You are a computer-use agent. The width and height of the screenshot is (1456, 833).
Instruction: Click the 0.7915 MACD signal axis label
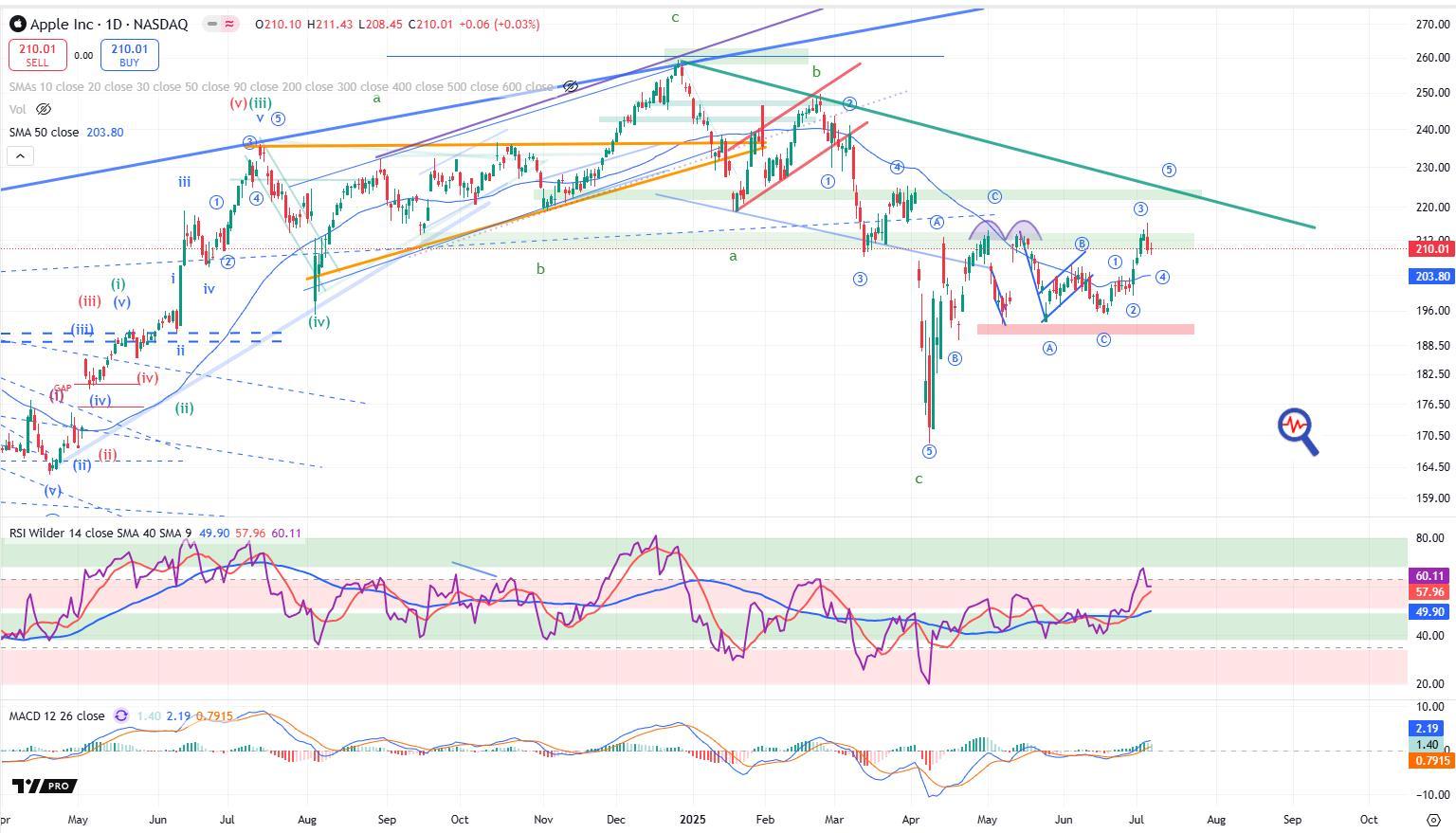coord(1430,761)
